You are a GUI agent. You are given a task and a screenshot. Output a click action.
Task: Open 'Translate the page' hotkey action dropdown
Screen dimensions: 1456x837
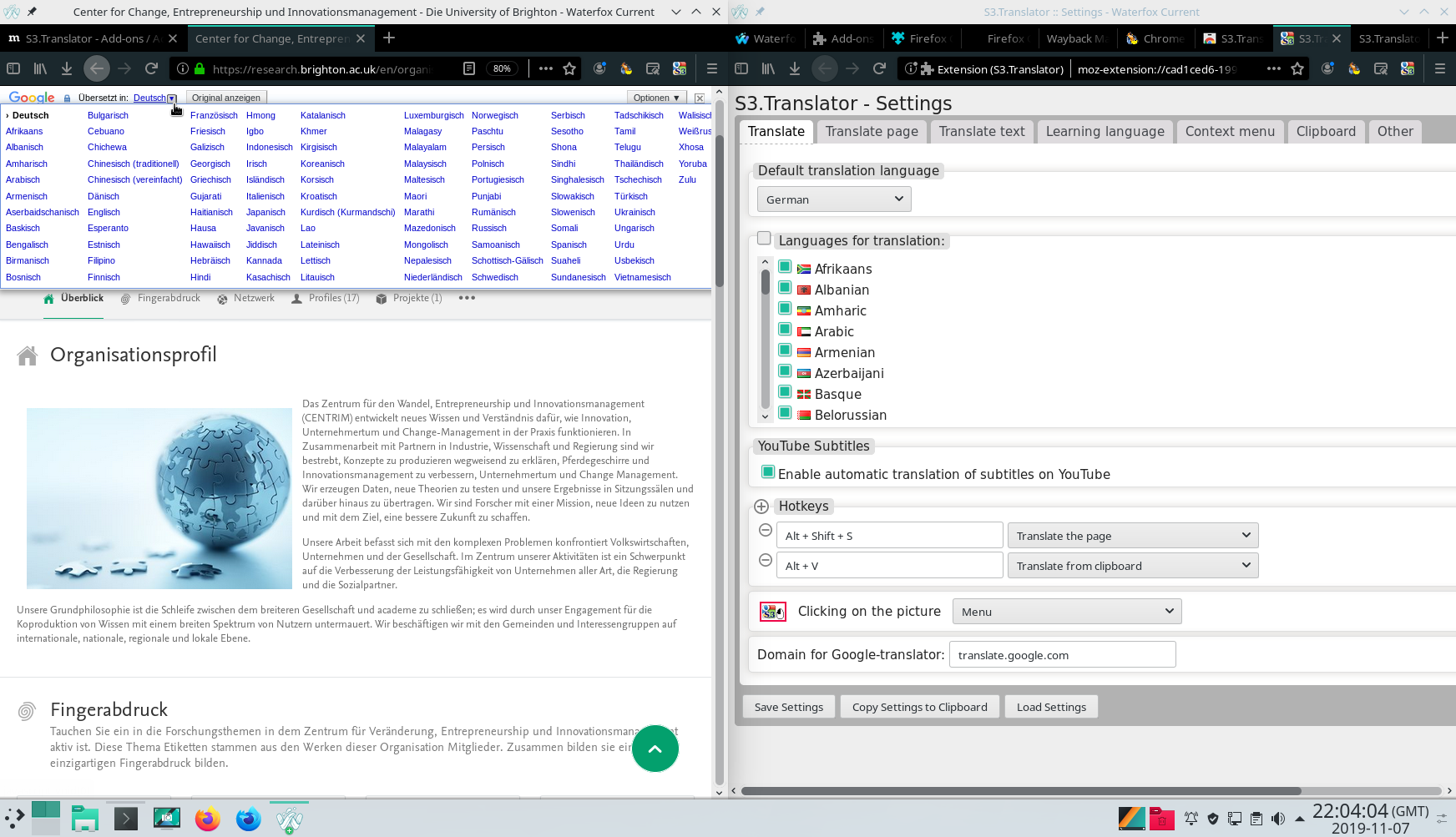tap(1133, 536)
